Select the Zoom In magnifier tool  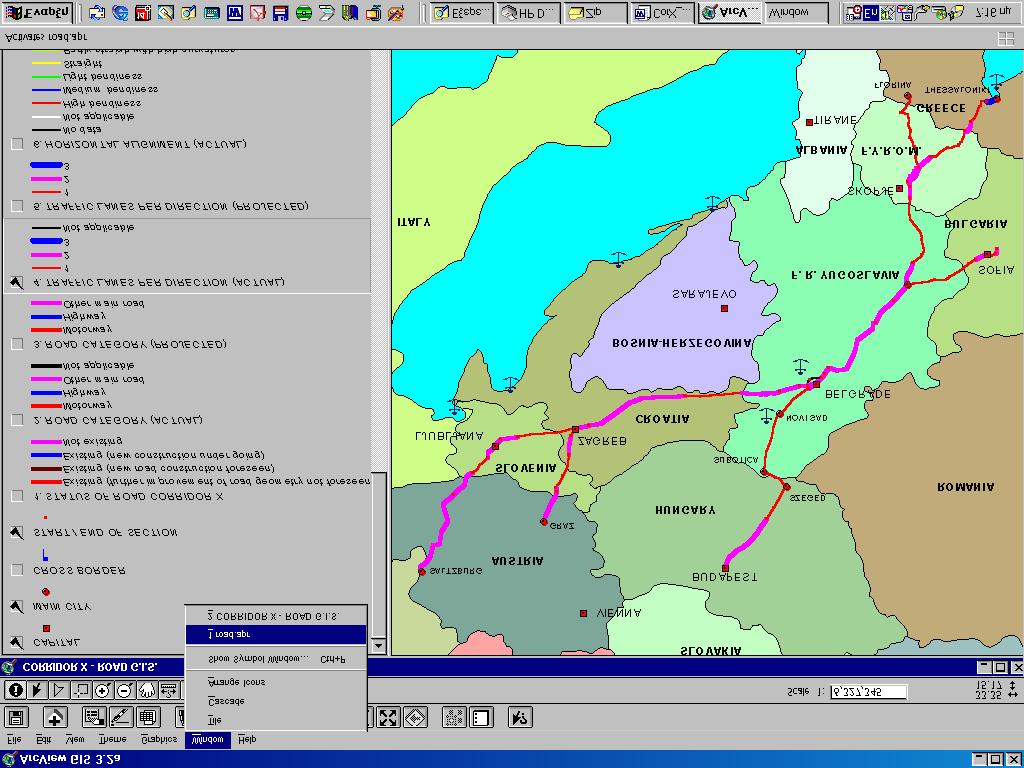[103, 690]
